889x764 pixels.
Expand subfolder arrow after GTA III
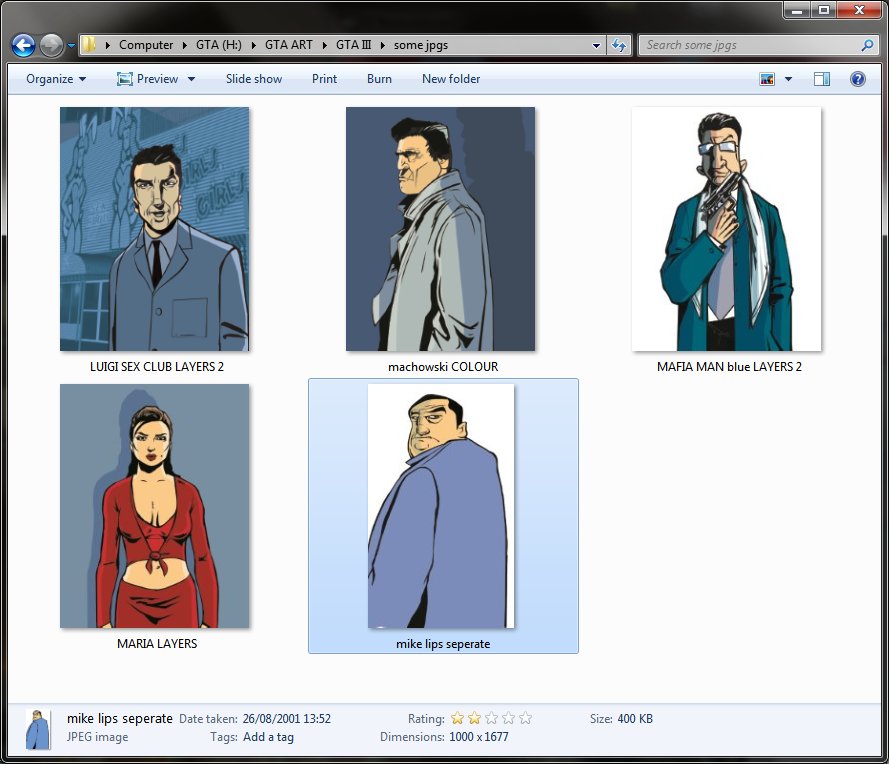click(x=383, y=45)
